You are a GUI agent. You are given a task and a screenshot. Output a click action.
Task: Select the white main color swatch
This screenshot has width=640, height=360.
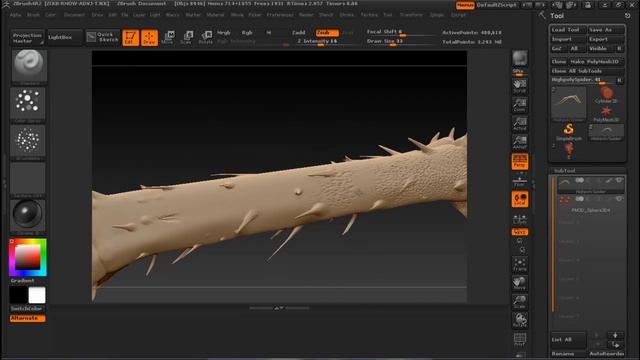pyautogui.click(x=37, y=295)
